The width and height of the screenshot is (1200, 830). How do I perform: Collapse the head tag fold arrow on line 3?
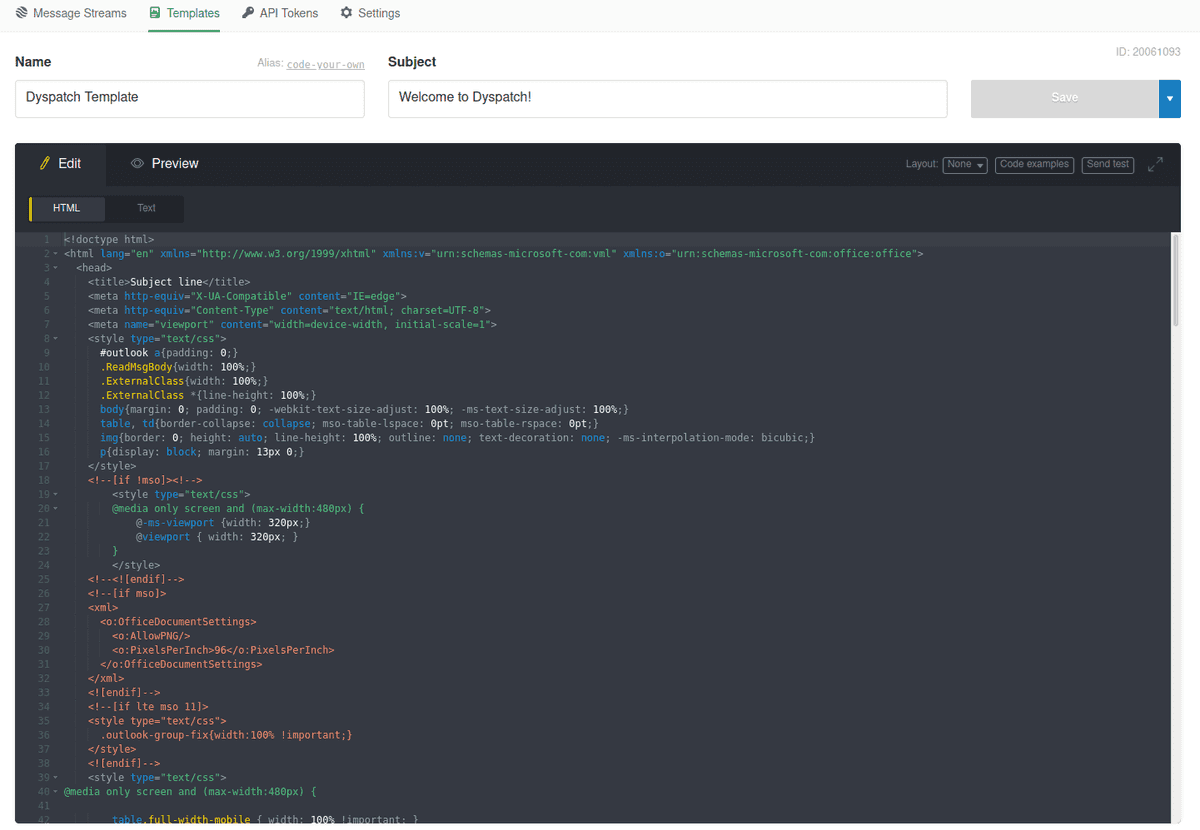click(x=55, y=268)
